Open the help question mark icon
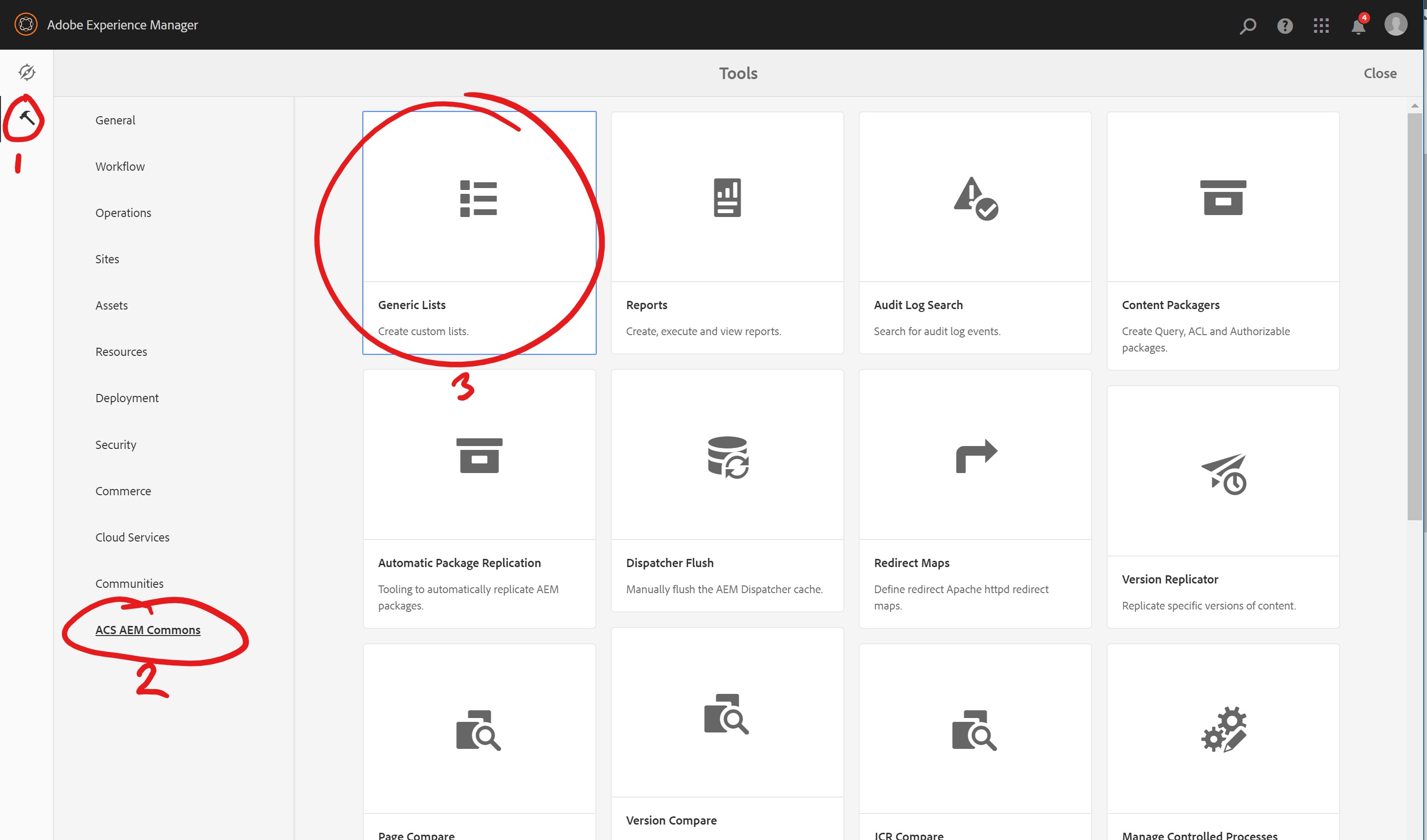Viewport: 1427px width, 840px height. point(1285,26)
